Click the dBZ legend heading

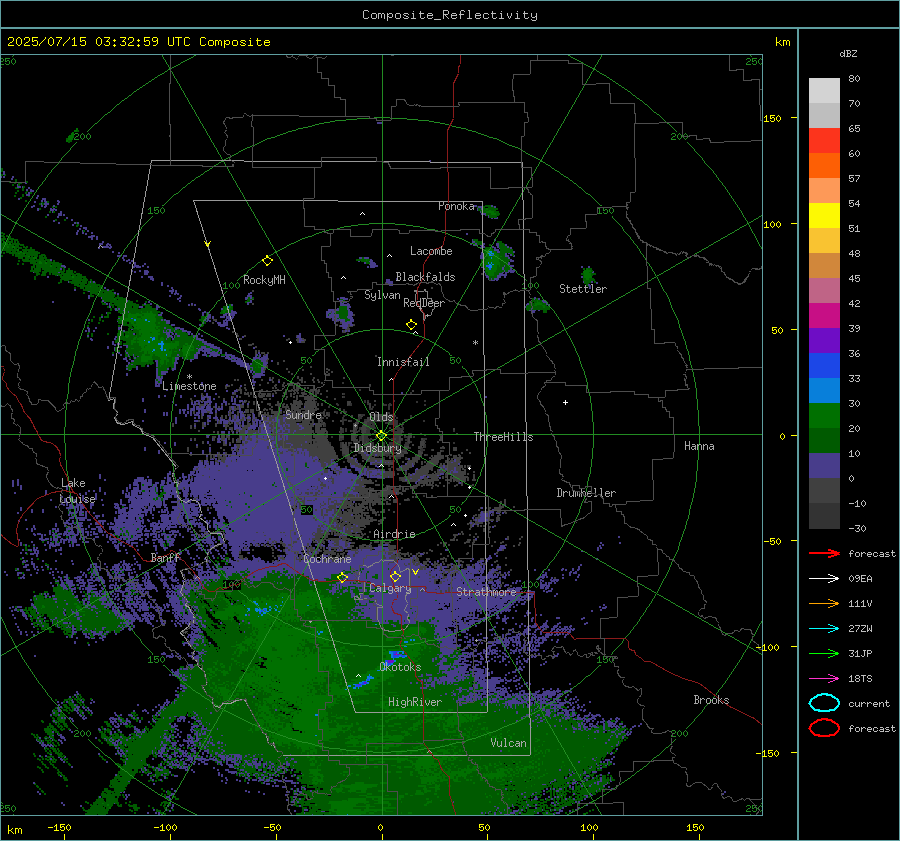click(x=848, y=53)
